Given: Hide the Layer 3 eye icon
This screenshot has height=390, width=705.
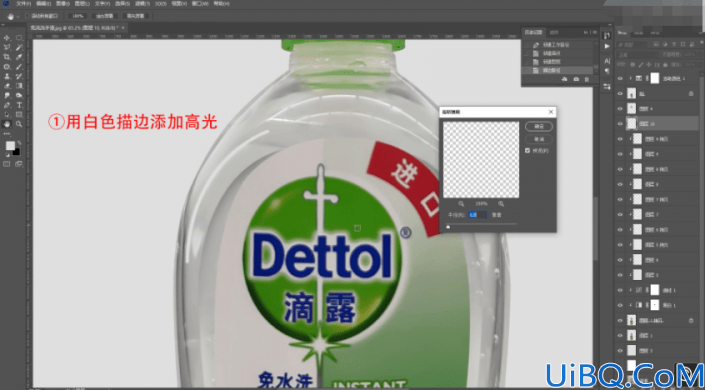Looking at the screenshot, I should coord(620,350).
